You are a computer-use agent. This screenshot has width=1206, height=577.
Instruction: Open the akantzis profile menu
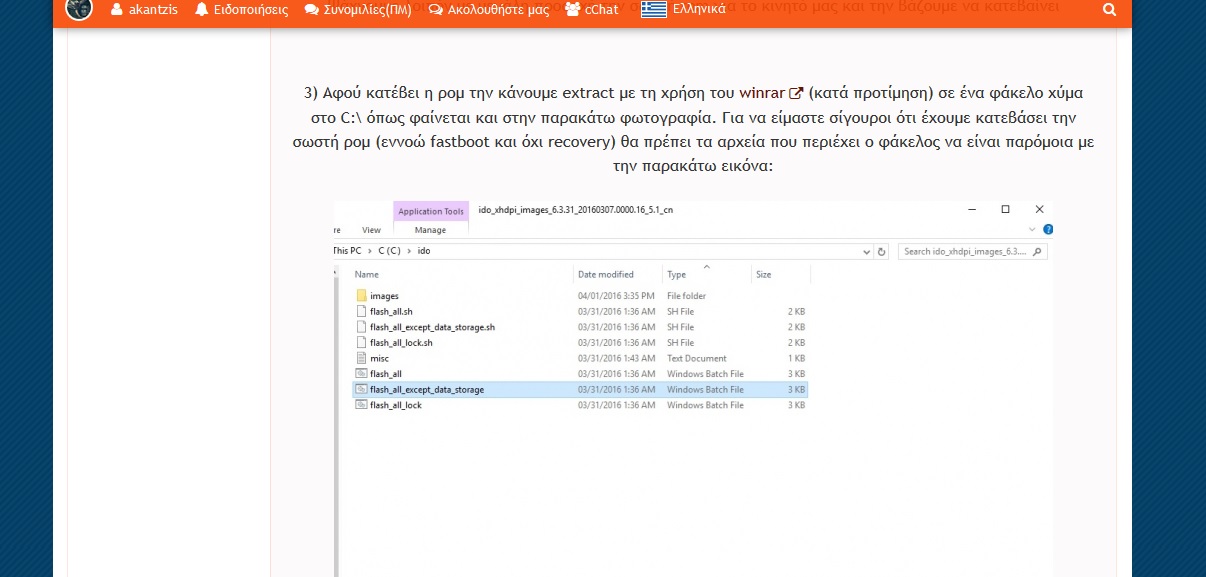(x=144, y=10)
